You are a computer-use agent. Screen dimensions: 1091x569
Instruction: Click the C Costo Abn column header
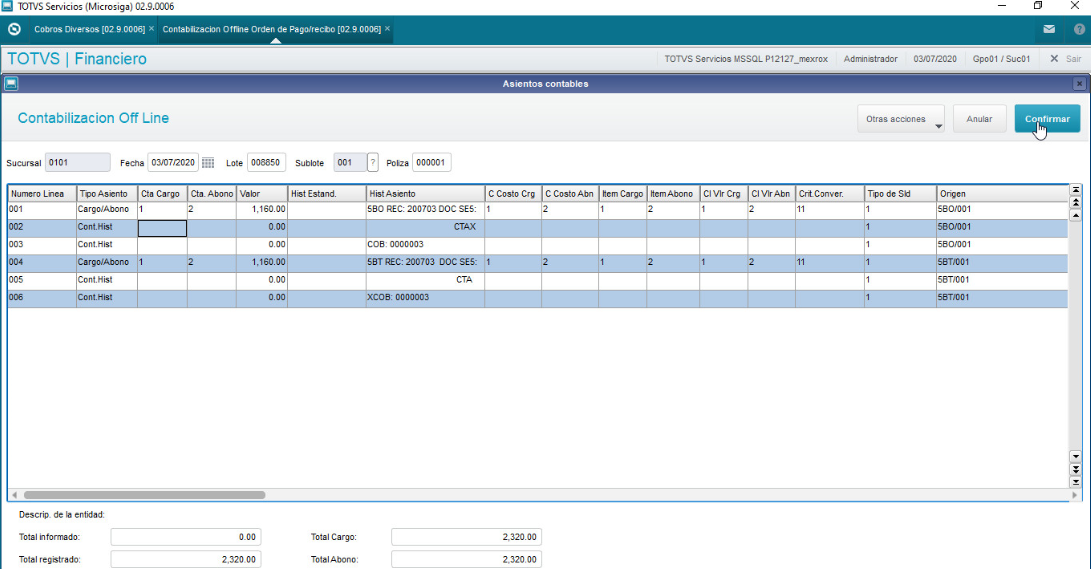[x=571, y=194]
